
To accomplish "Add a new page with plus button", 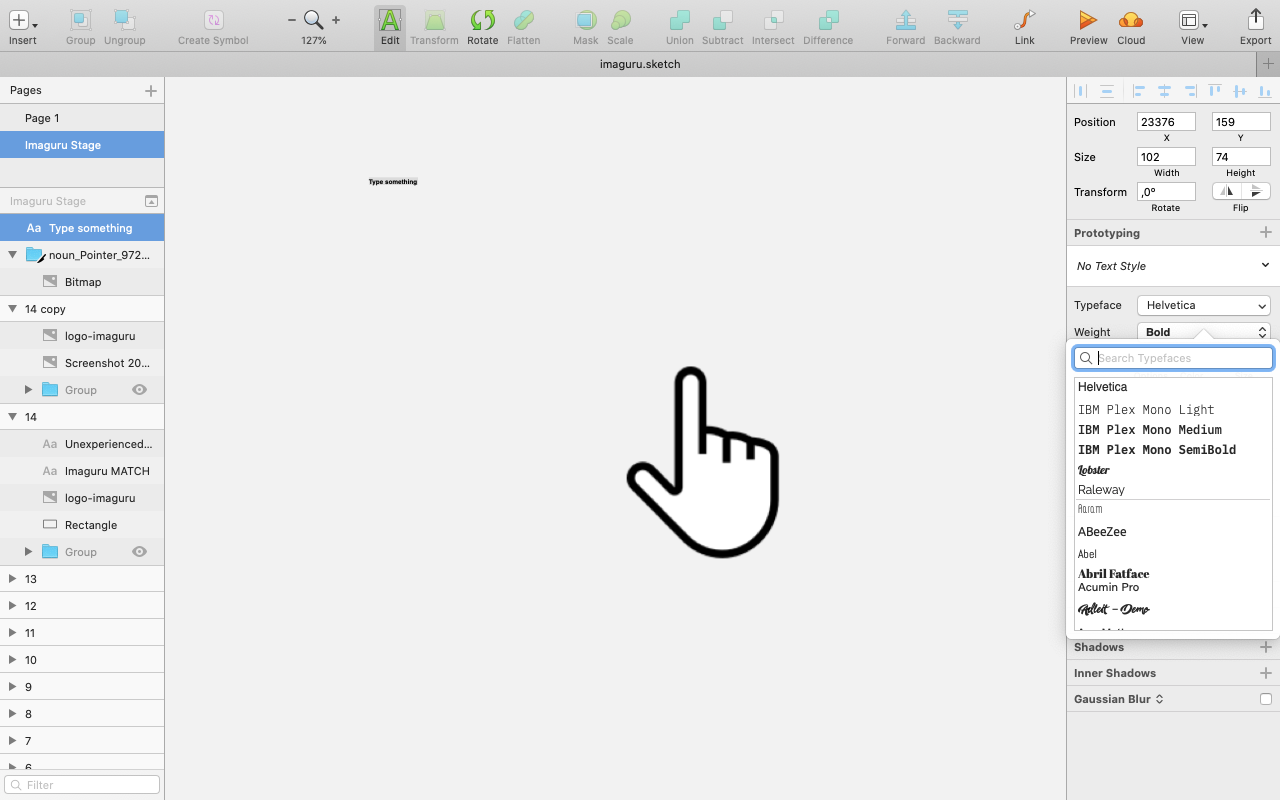I will point(151,91).
